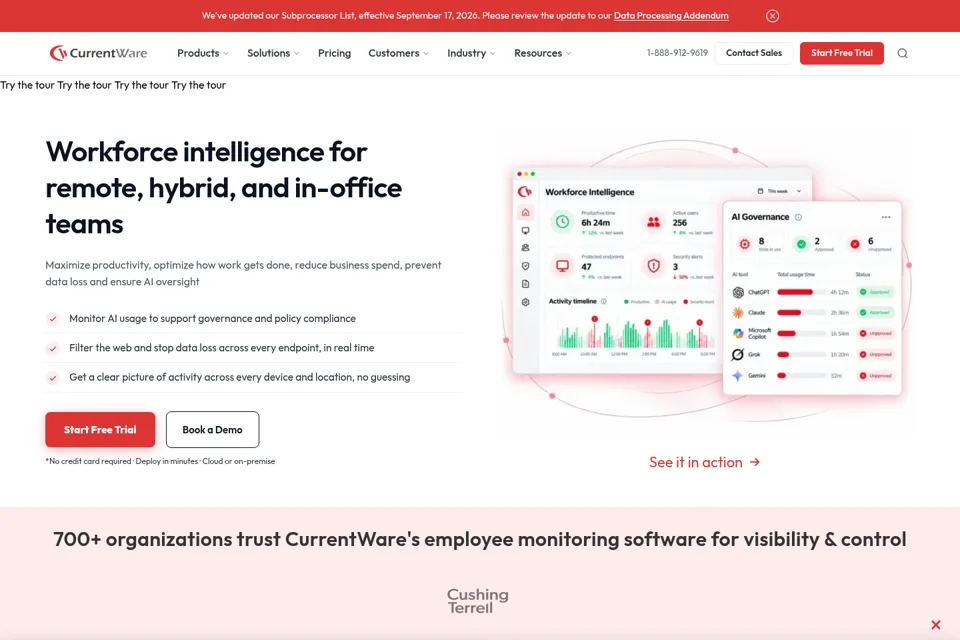Click the users icon in dashboard sidebar
This screenshot has width=960, height=640.
[525, 248]
